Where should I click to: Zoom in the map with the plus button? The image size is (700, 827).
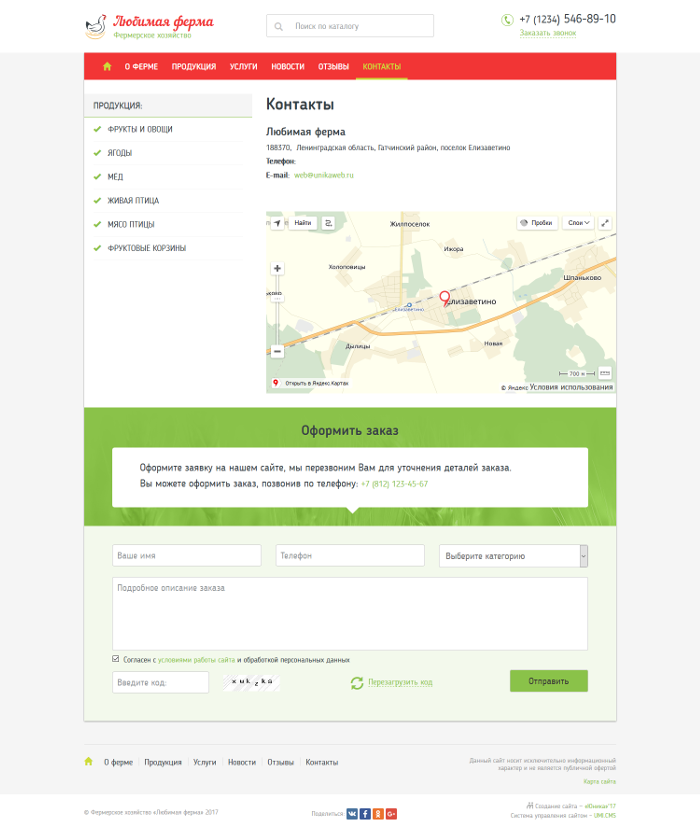coord(277,268)
